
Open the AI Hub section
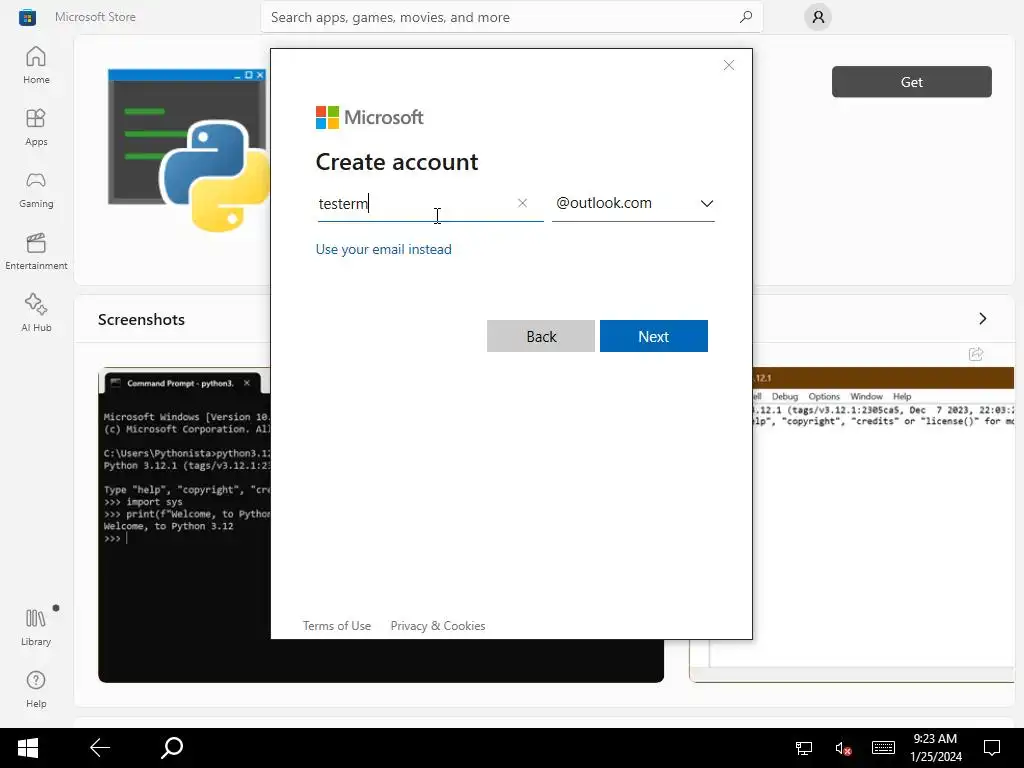click(x=36, y=313)
